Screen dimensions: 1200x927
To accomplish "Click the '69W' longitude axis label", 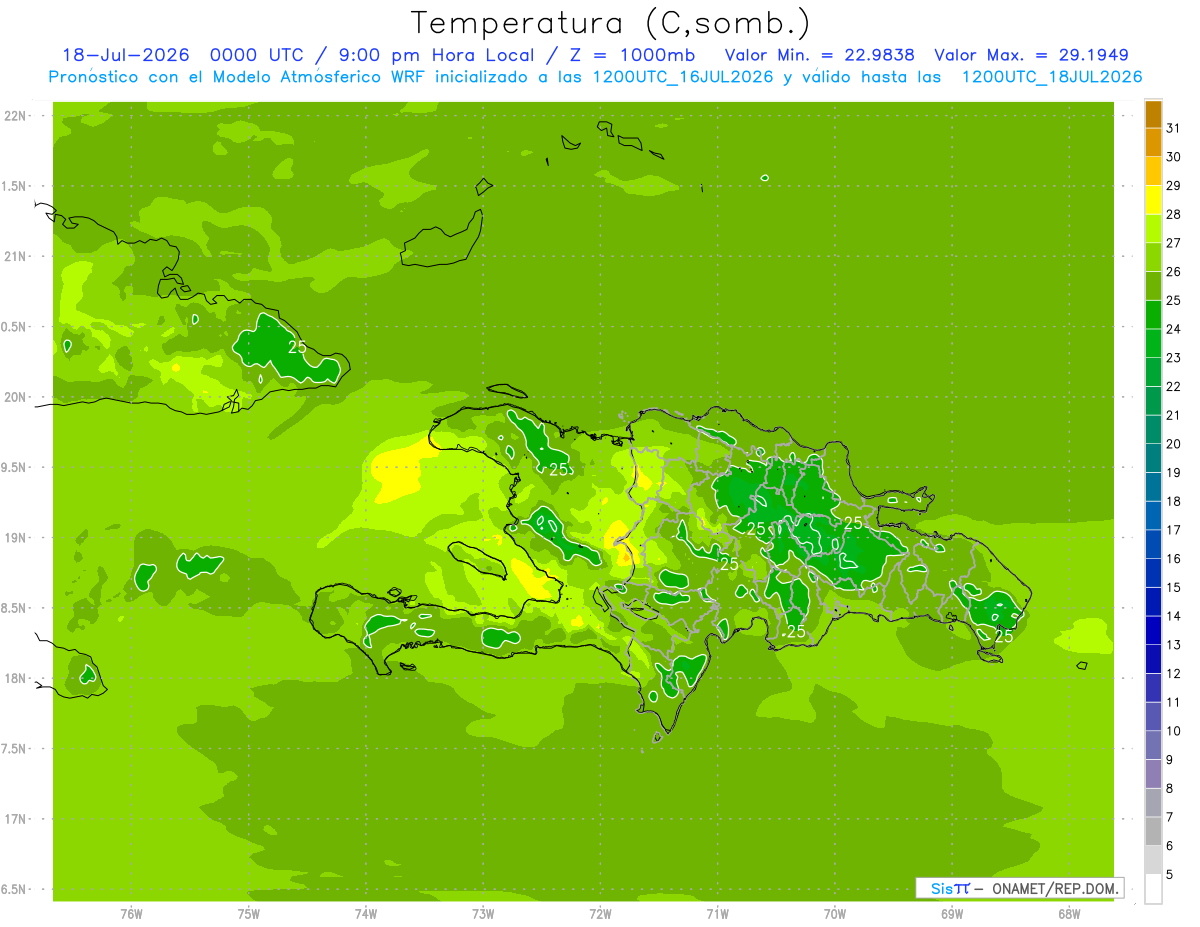I will point(952,914).
